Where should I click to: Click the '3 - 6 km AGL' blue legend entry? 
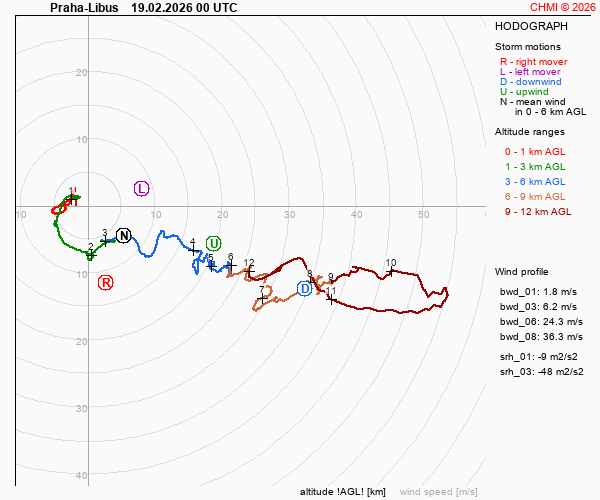(x=535, y=181)
